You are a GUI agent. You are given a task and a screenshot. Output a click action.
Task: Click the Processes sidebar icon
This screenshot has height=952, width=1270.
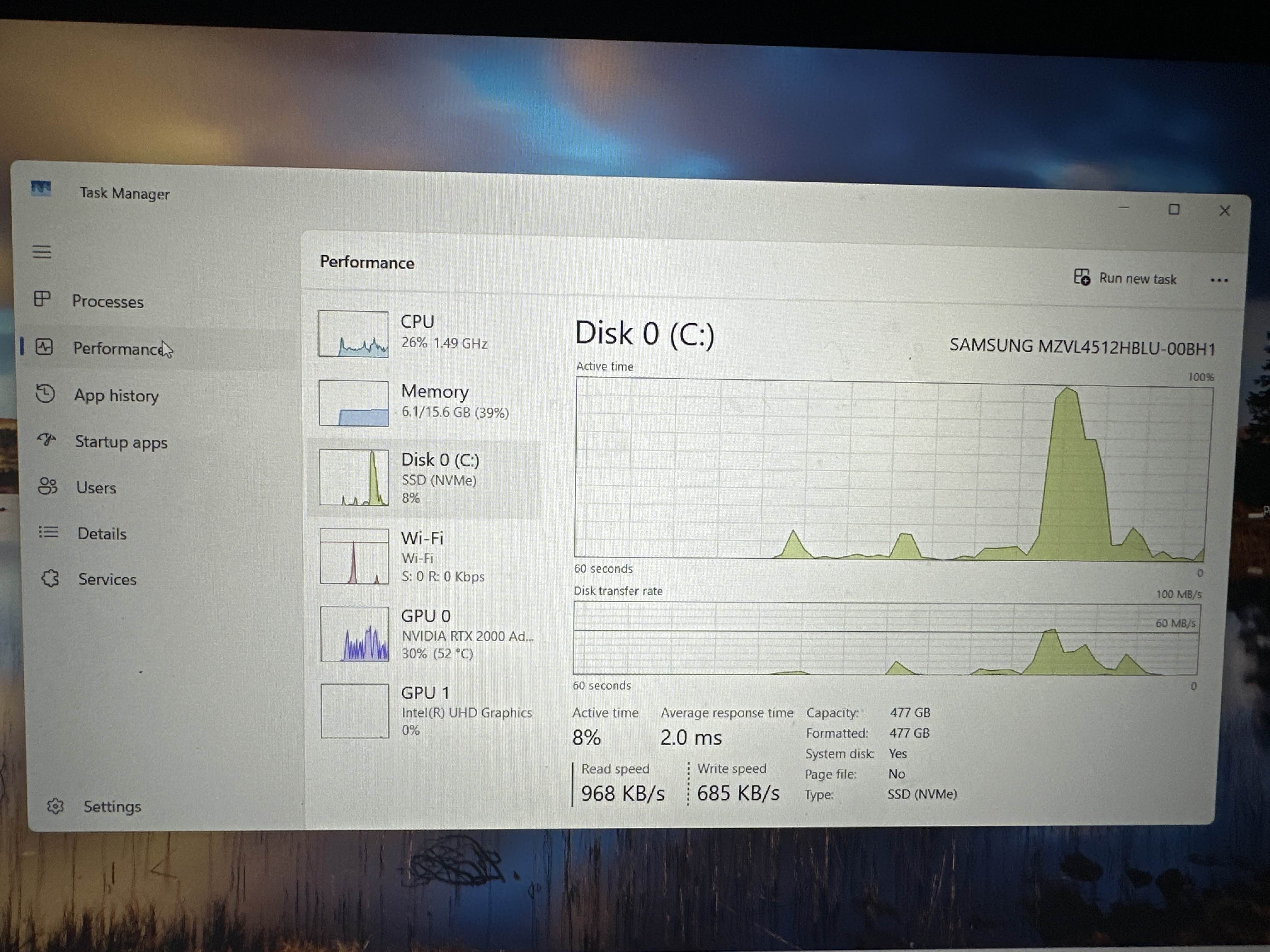click(x=42, y=298)
